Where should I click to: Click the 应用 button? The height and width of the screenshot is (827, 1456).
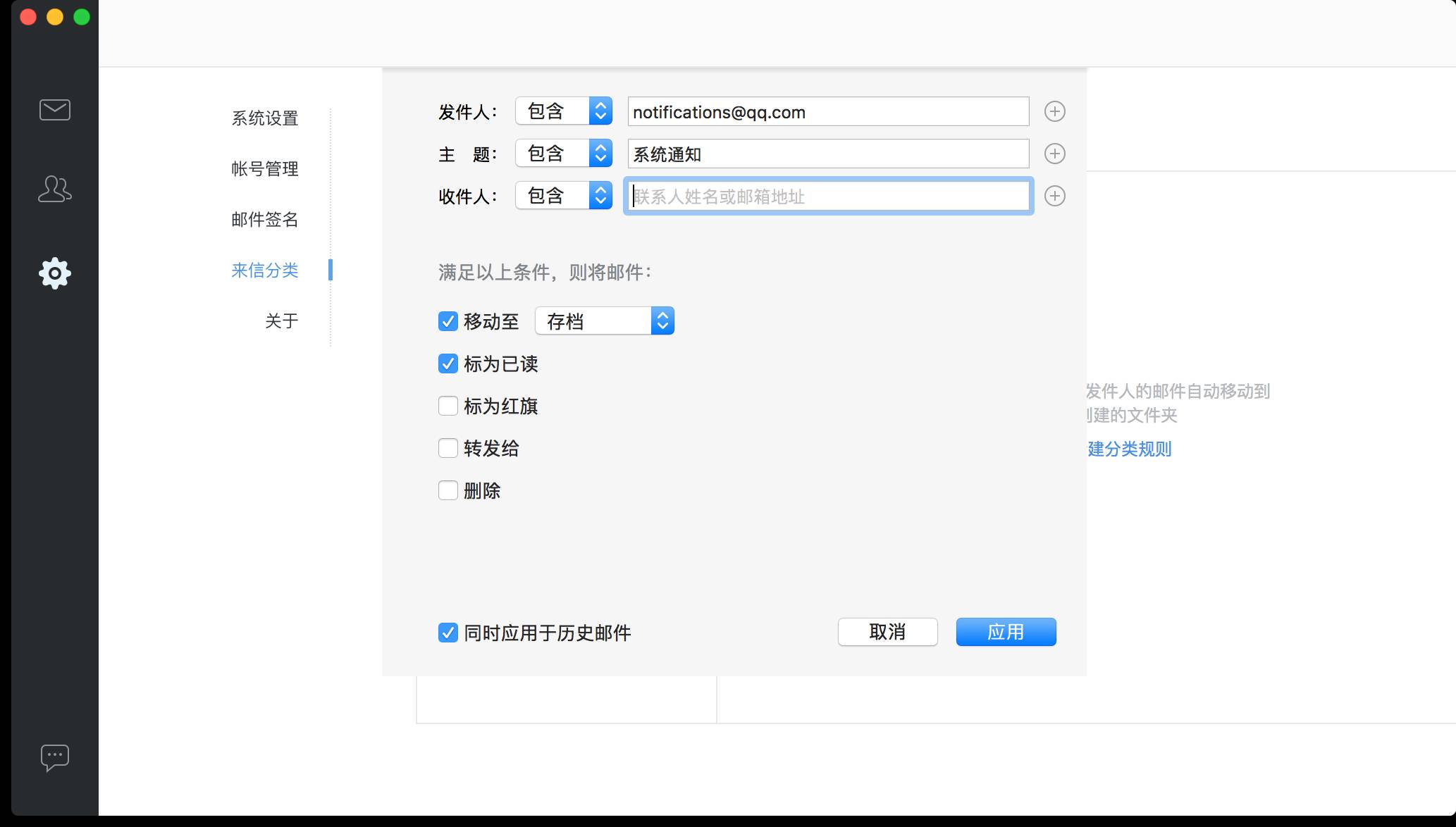point(1006,632)
